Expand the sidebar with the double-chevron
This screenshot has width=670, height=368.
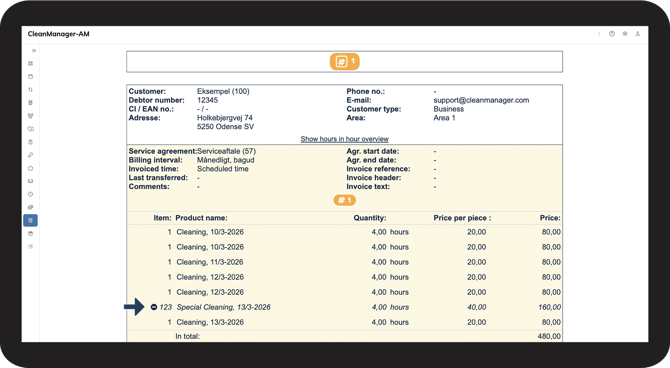point(34,50)
